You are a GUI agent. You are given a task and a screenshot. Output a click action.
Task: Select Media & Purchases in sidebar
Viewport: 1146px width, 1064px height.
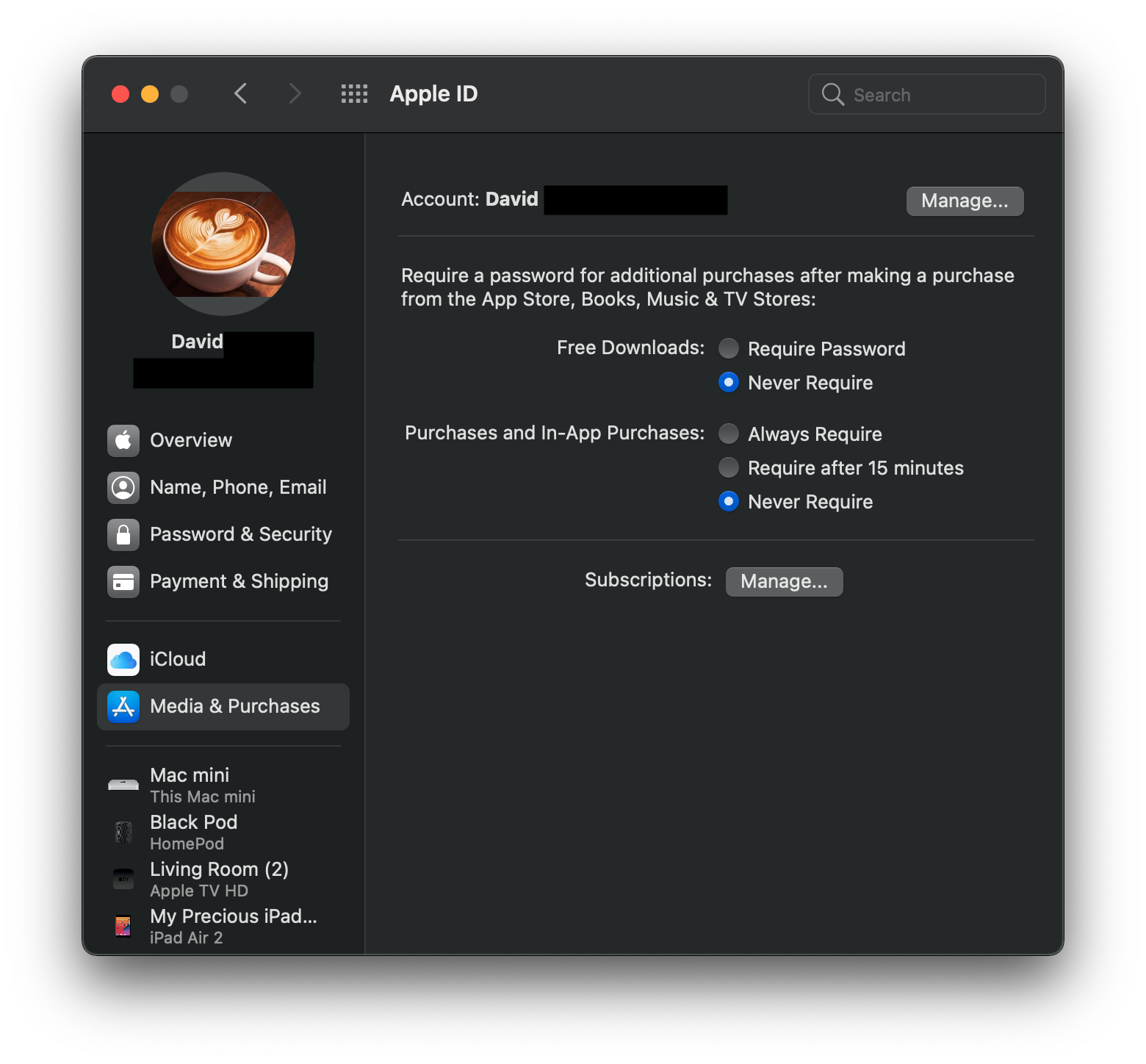pos(223,706)
